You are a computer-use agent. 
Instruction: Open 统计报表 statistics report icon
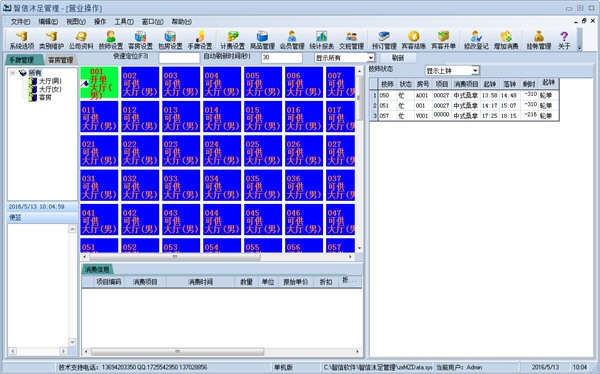[322, 41]
